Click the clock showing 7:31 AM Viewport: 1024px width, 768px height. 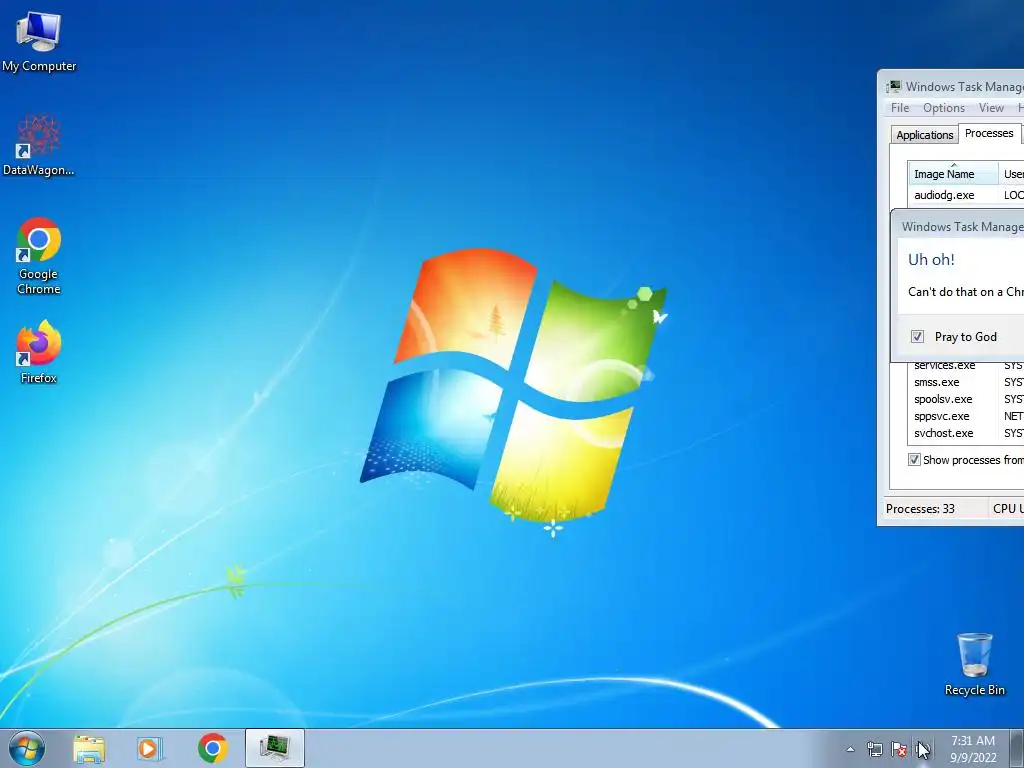click(x=973, y=748)
